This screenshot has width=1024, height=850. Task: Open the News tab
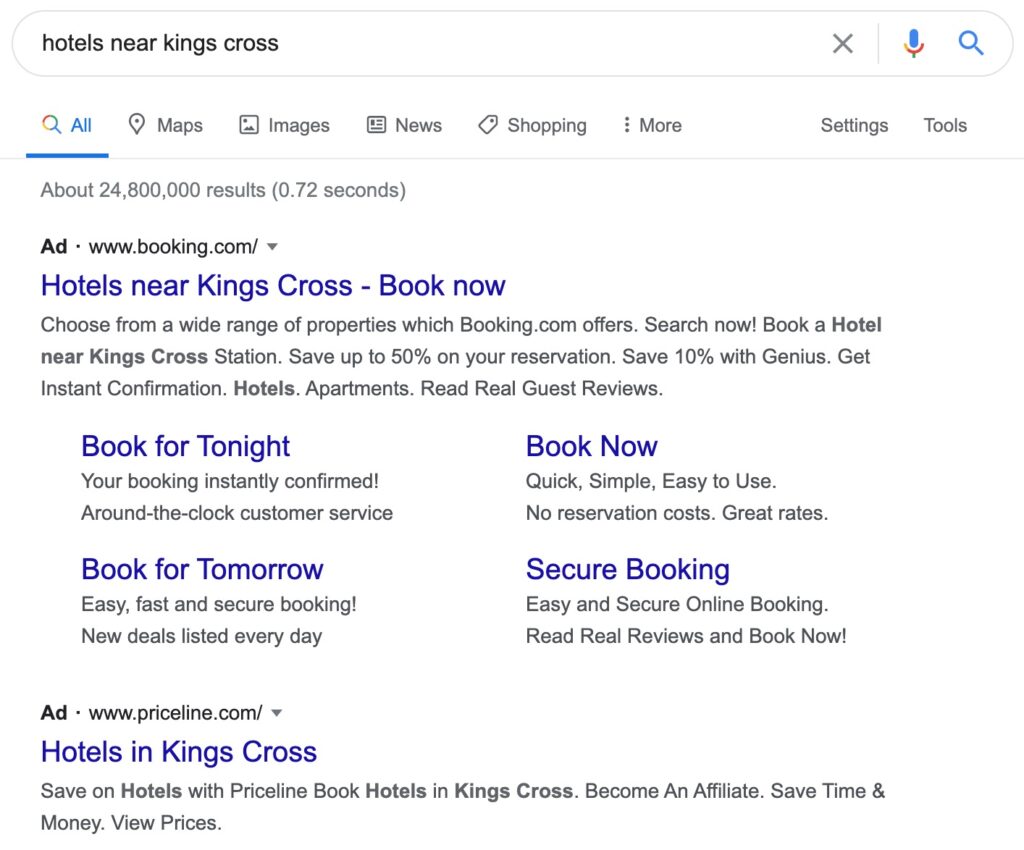click(x=405, y=125)
